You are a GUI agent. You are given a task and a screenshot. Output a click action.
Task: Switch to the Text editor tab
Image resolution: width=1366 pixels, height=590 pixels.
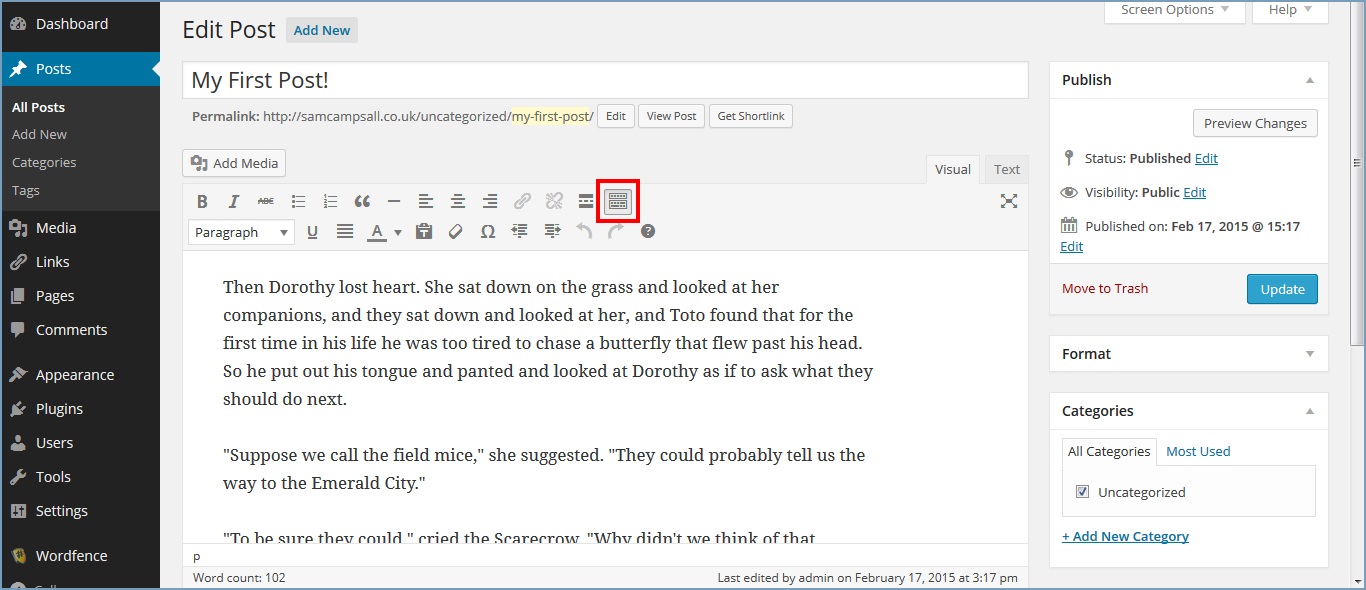click(1006, 169)
